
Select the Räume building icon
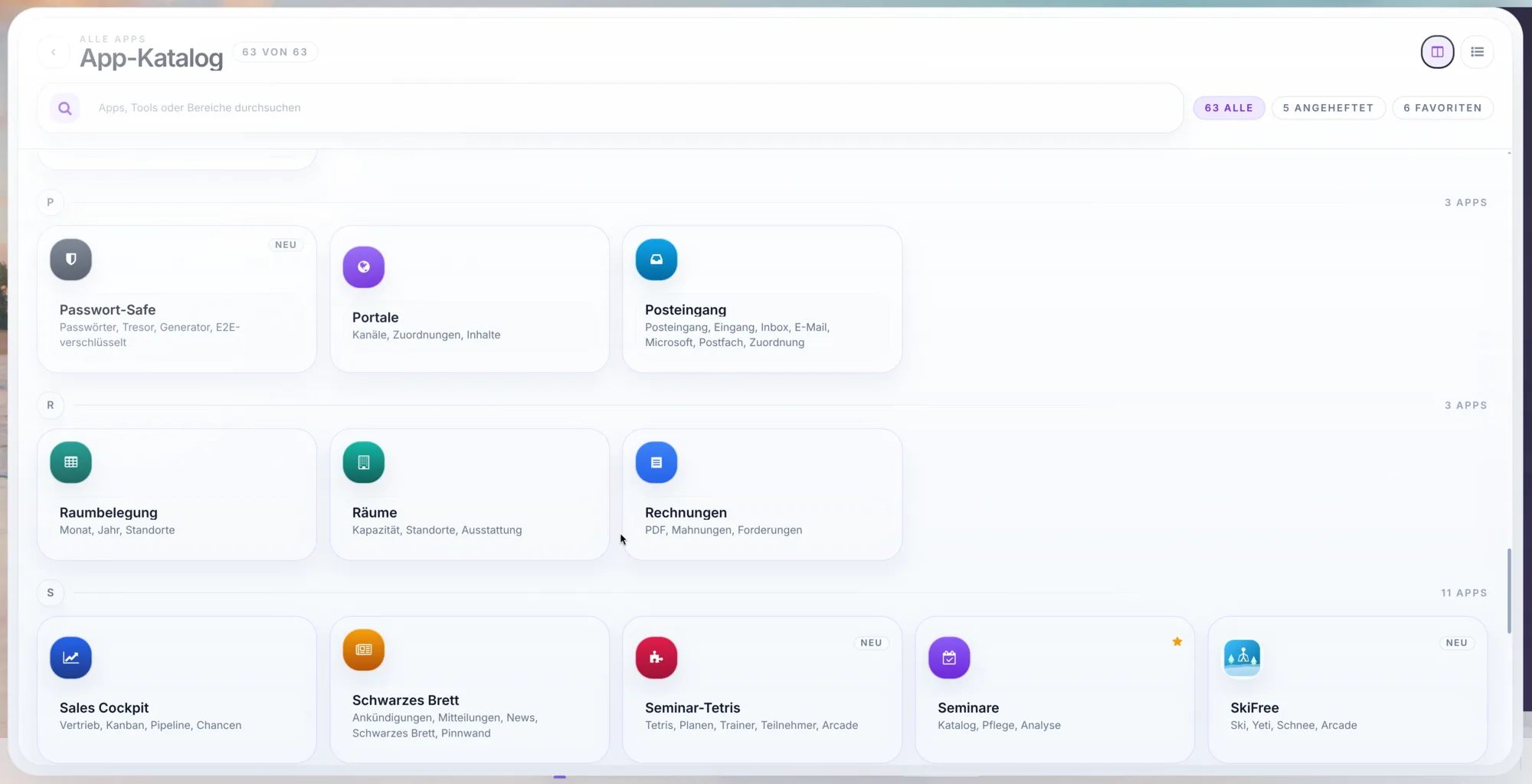coord(364,462)
